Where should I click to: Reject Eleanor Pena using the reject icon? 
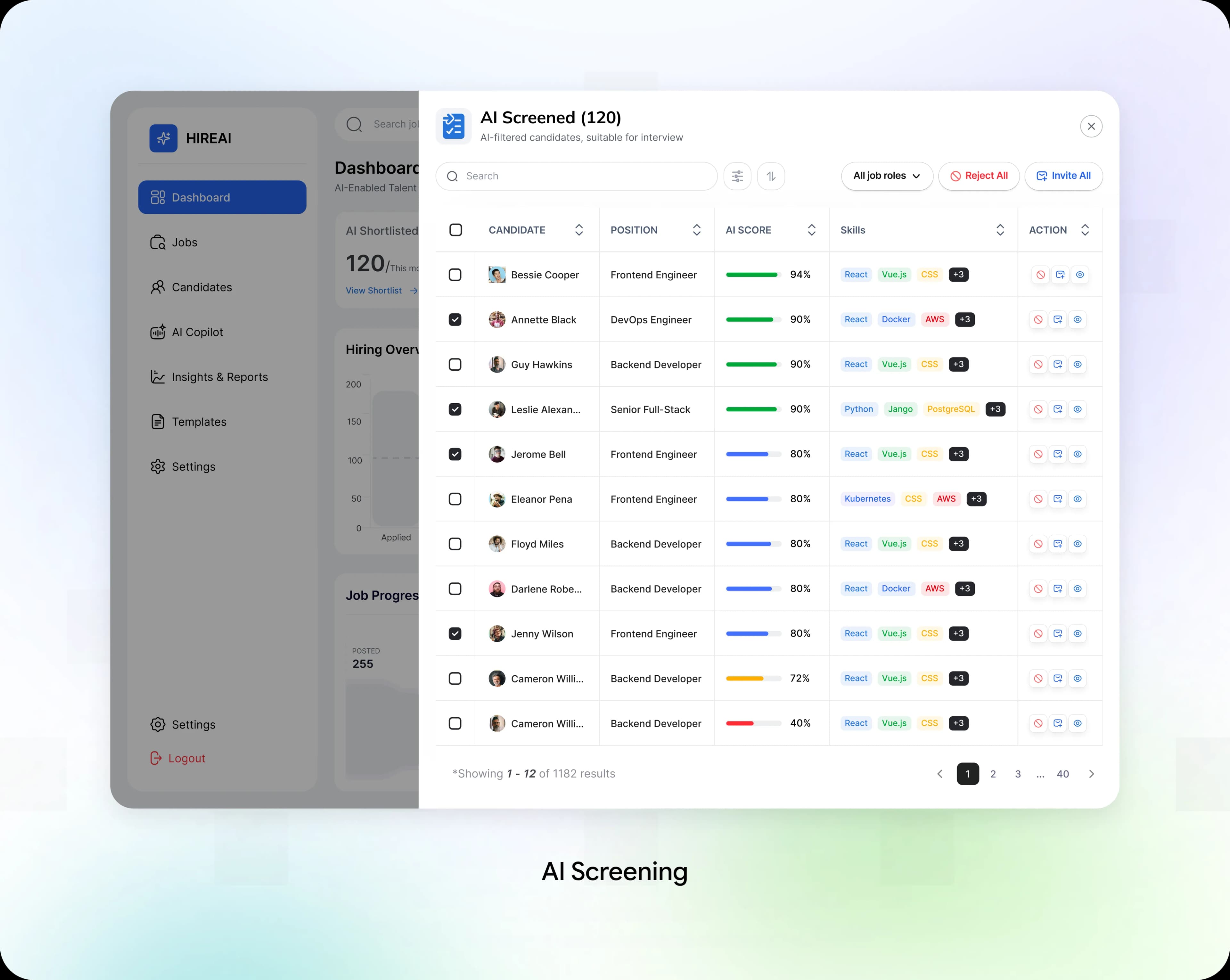pos(1038,499)
